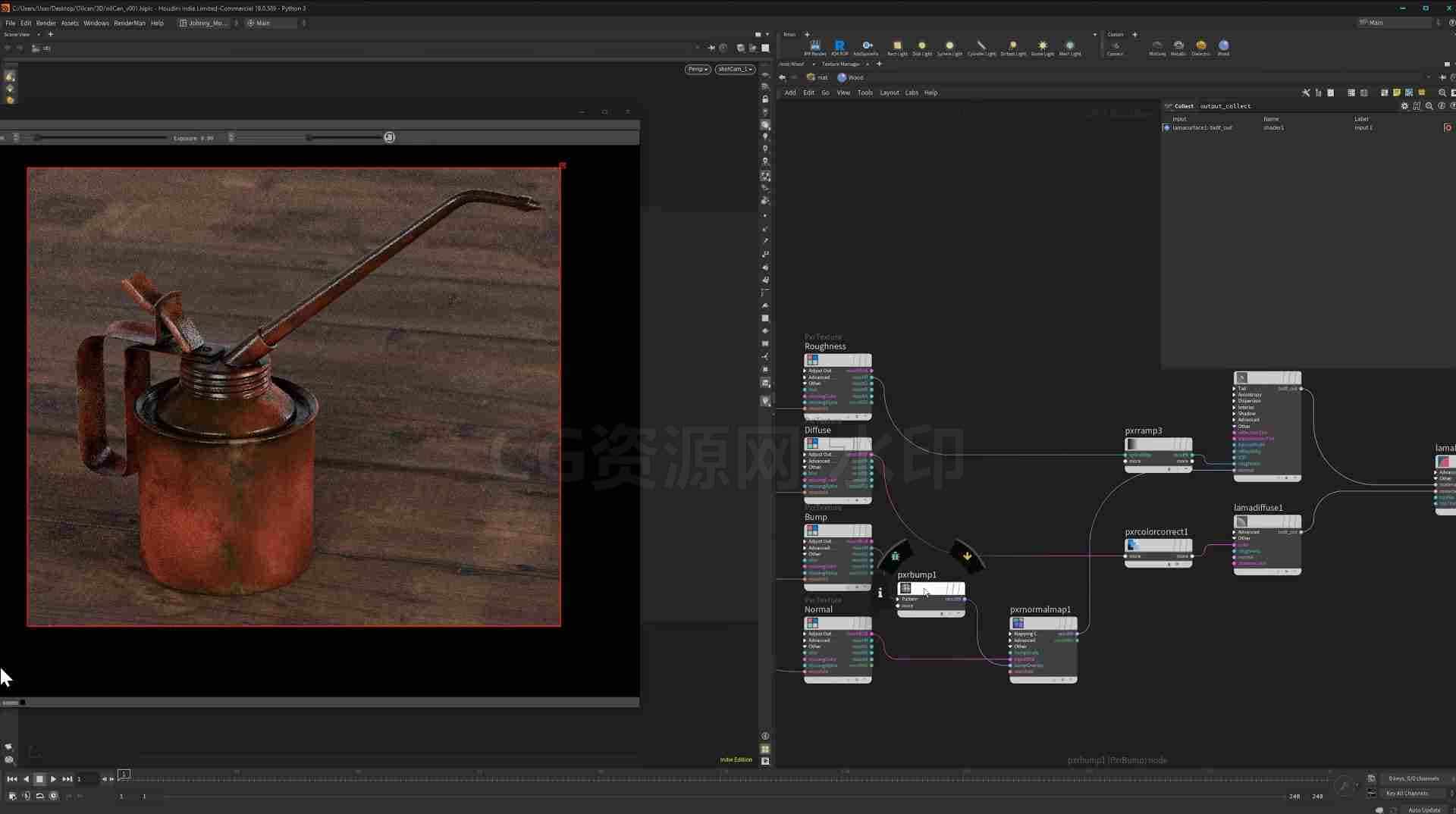Click the network back navigation arrow
Screen dimensions: 1456x814
click(783, 77)
